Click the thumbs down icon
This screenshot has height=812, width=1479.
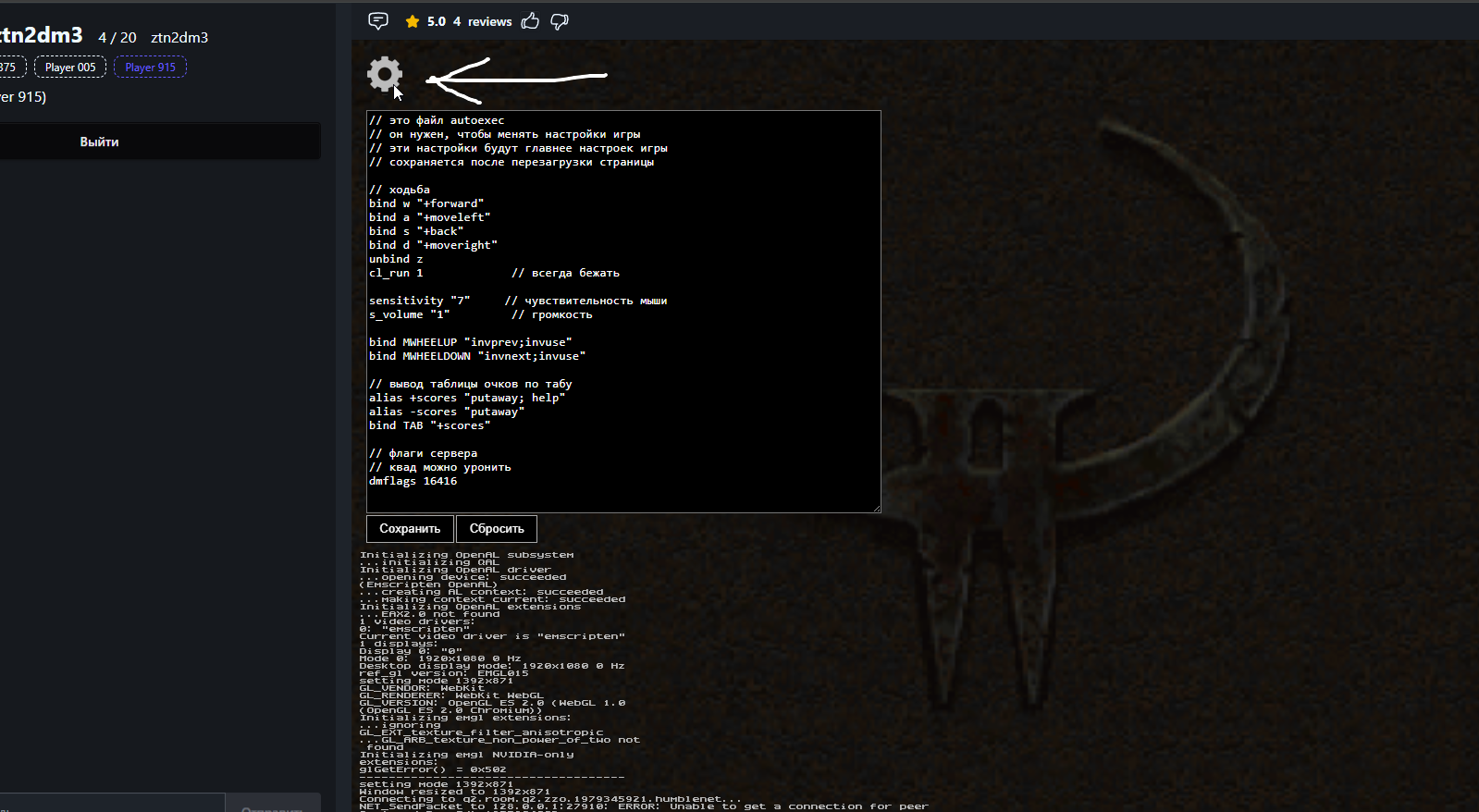click(560, 21)
